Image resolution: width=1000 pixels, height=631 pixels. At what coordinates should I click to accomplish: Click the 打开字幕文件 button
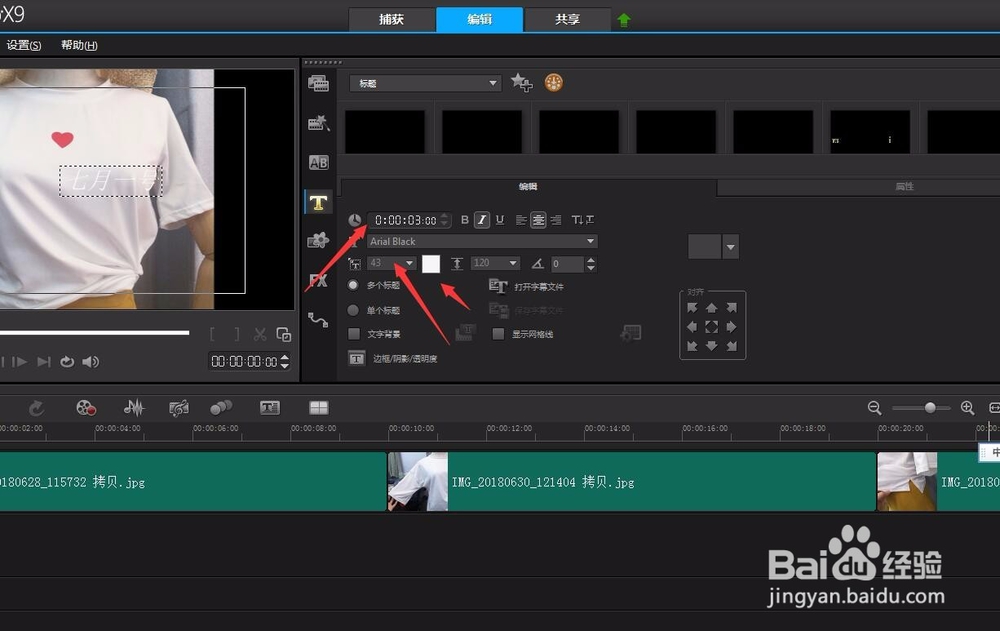529,286
